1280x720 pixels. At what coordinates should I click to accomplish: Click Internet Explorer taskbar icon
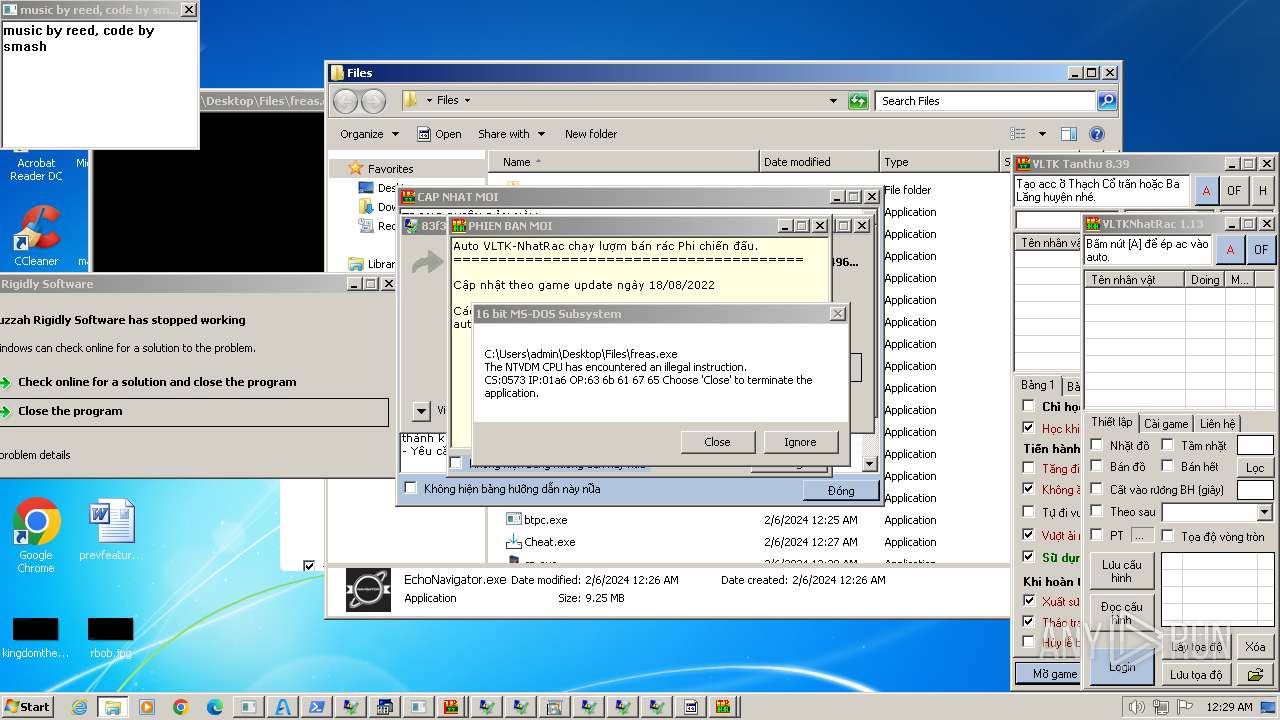click(79, 707)
